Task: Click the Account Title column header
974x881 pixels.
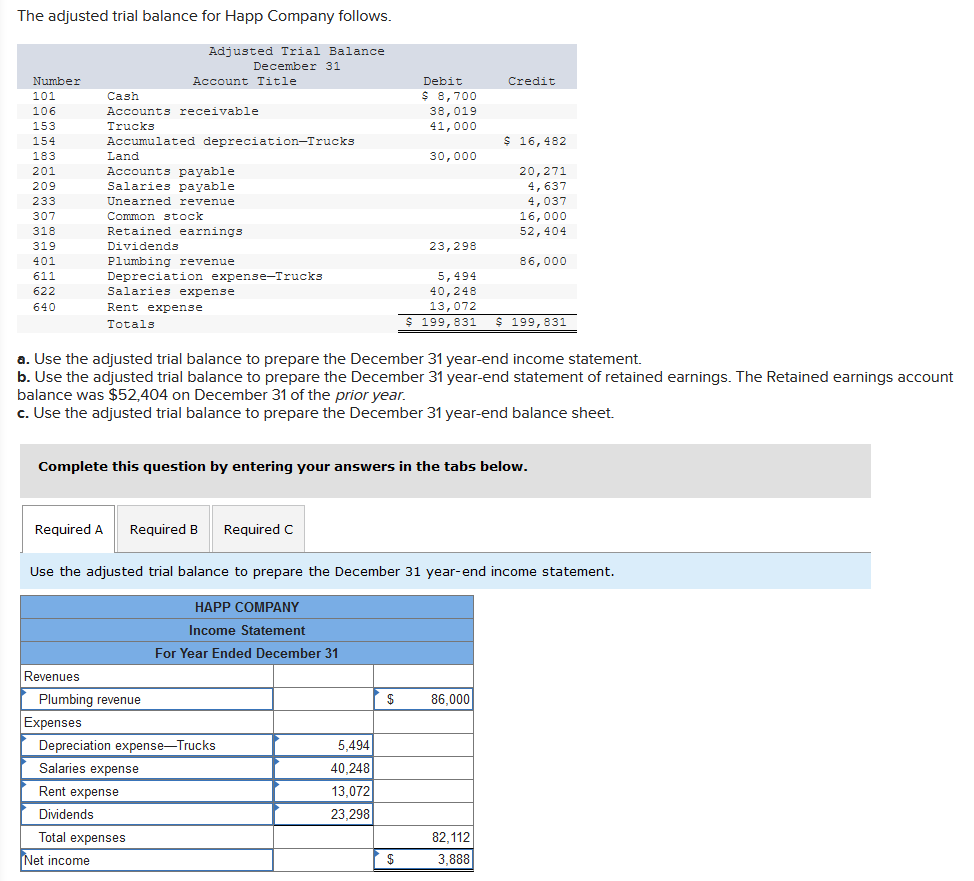Action: pos(245,81)
